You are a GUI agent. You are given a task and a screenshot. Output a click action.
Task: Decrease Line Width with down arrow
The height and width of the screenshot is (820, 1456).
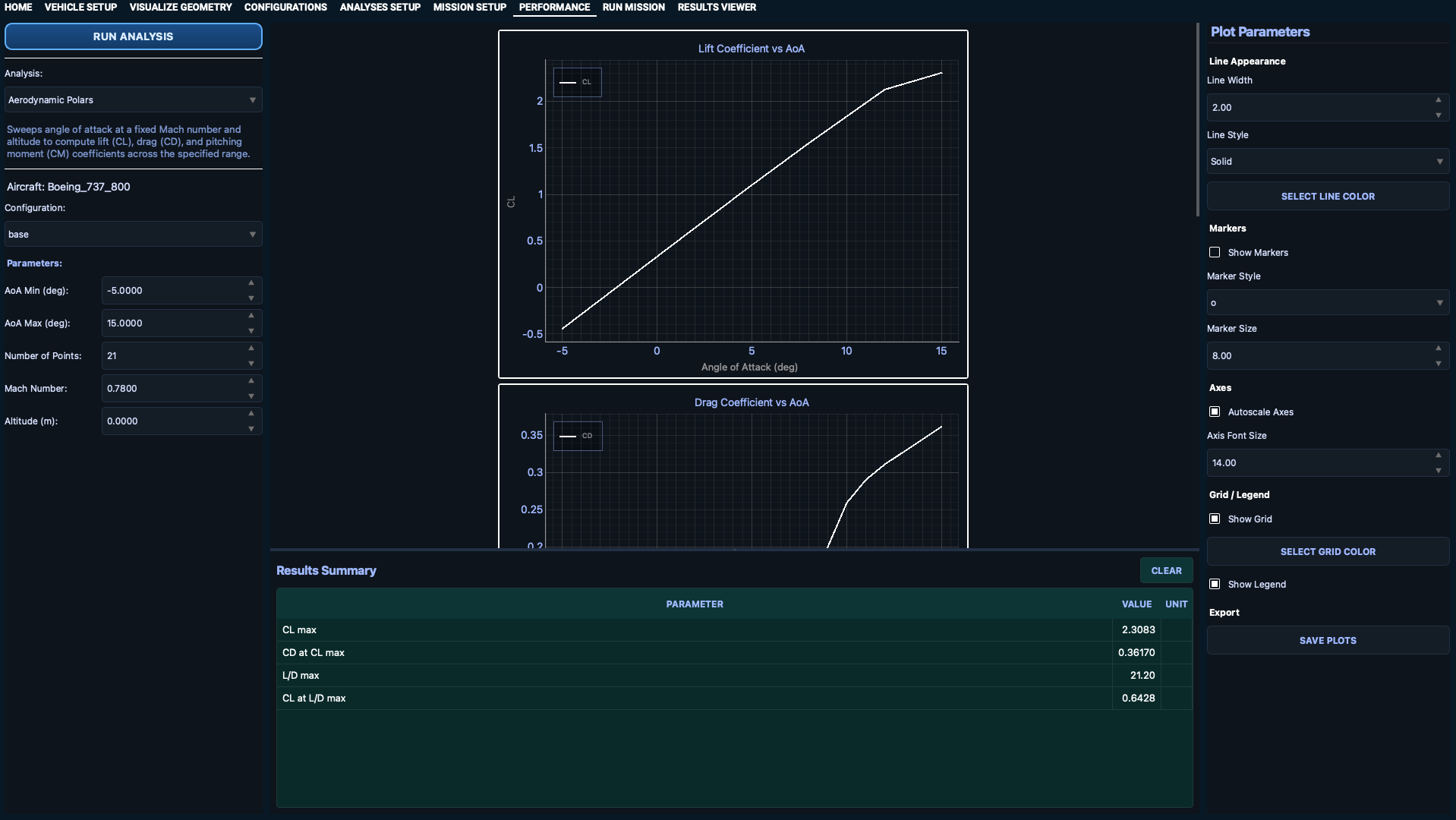pyautogui.click(x=1439, y=115)
